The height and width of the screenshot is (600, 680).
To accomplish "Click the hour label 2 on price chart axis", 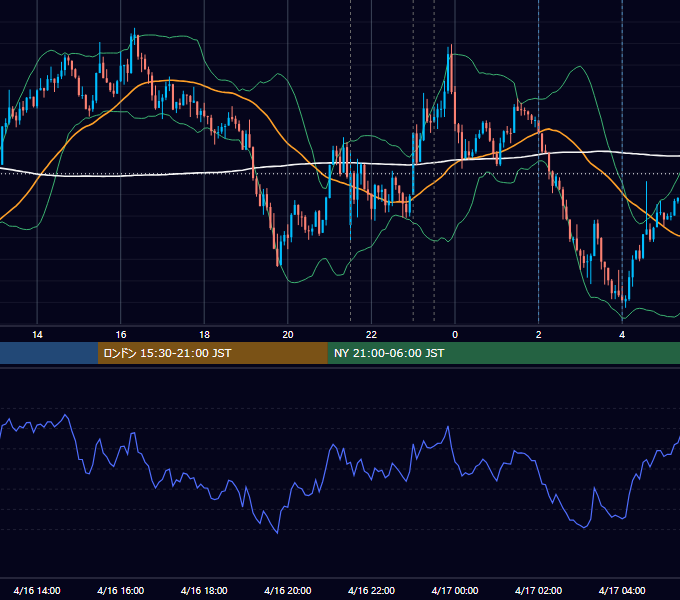I will (x=539, y=335).
